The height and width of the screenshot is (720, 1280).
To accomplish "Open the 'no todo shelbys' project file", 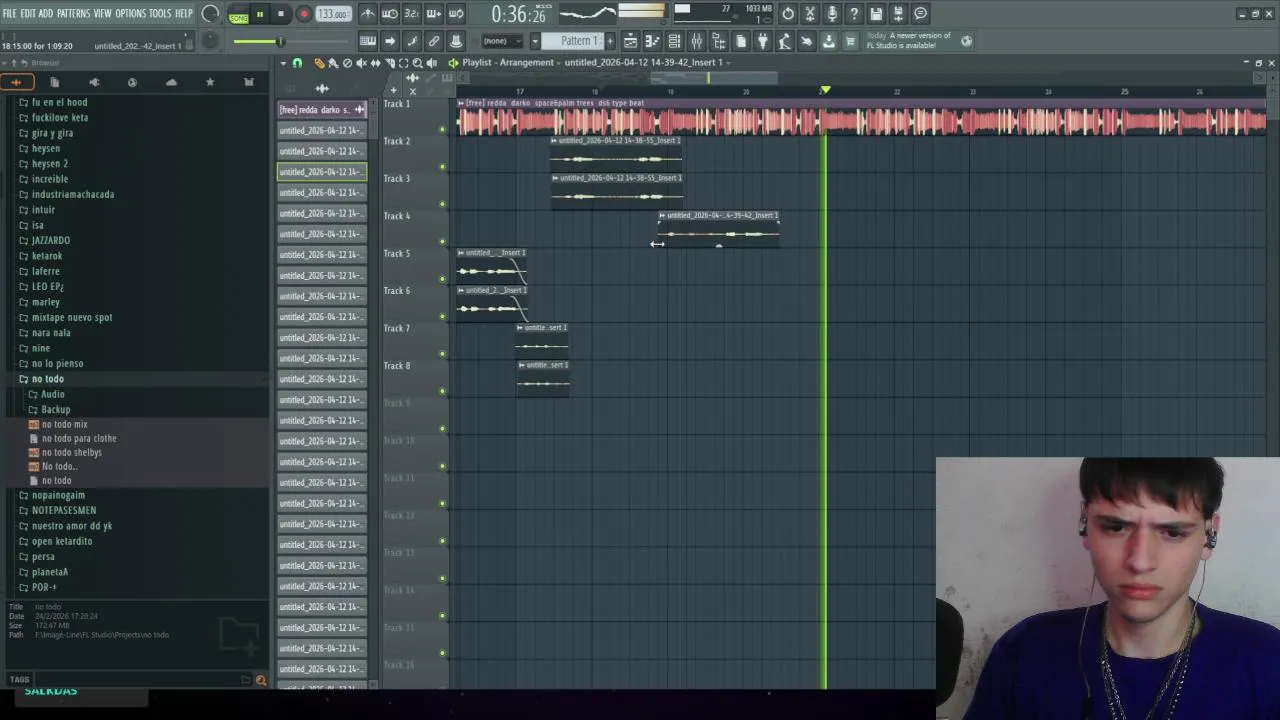I will pyautogui.click(x=71, y=452).
